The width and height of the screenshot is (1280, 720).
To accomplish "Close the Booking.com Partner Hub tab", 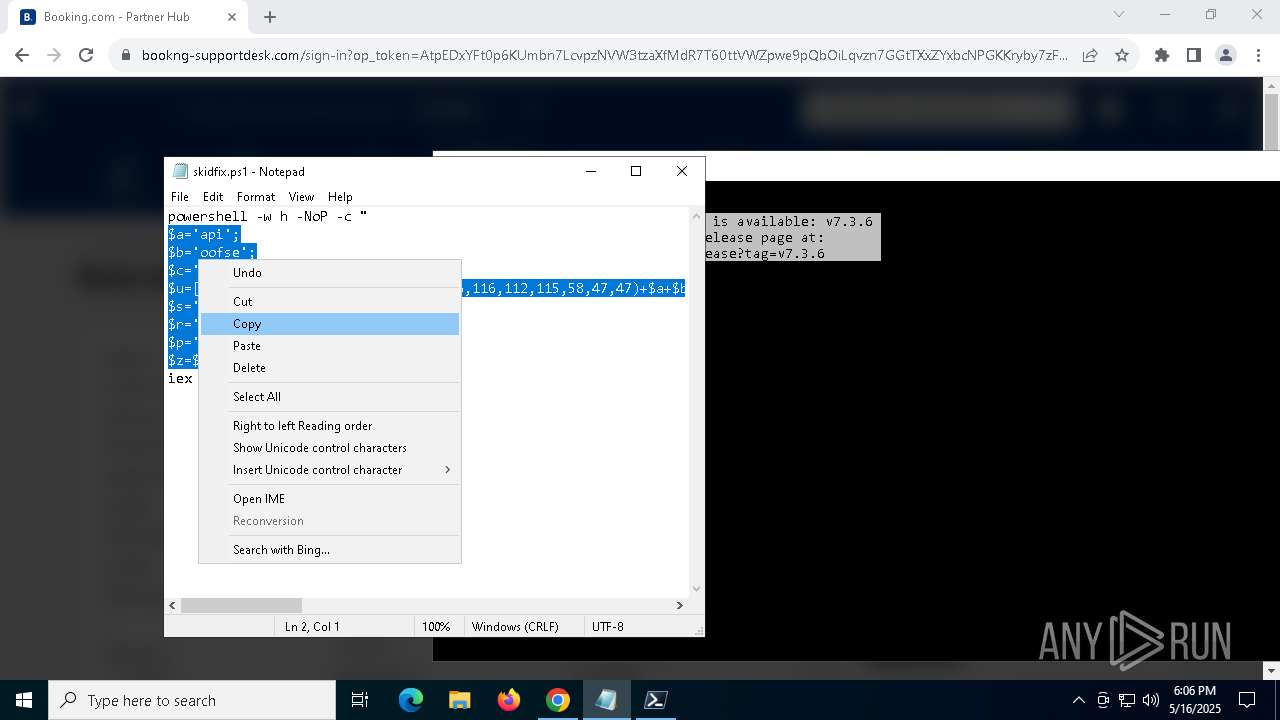I will click(232, 17).
